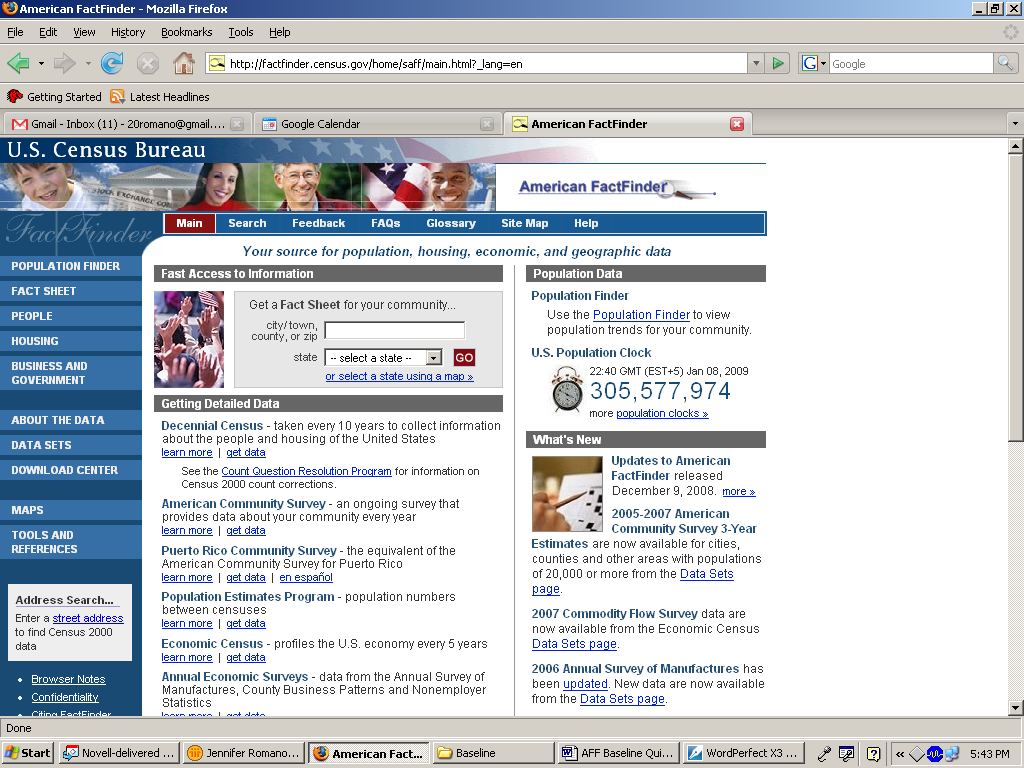The height and width of the screenshot is (768, 1024).
Task: Select MAPS in the left sidebar
Action: click(x=71, y=510)
